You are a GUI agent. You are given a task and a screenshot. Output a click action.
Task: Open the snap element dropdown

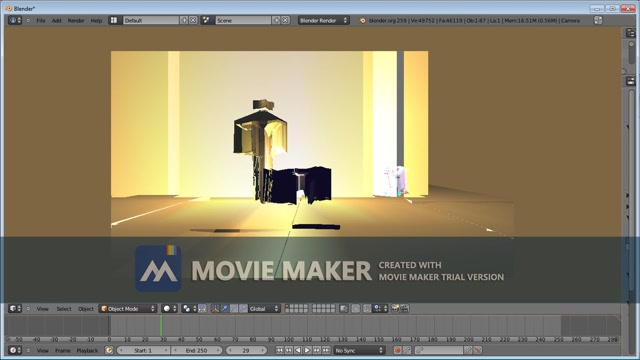pos(380,309)
